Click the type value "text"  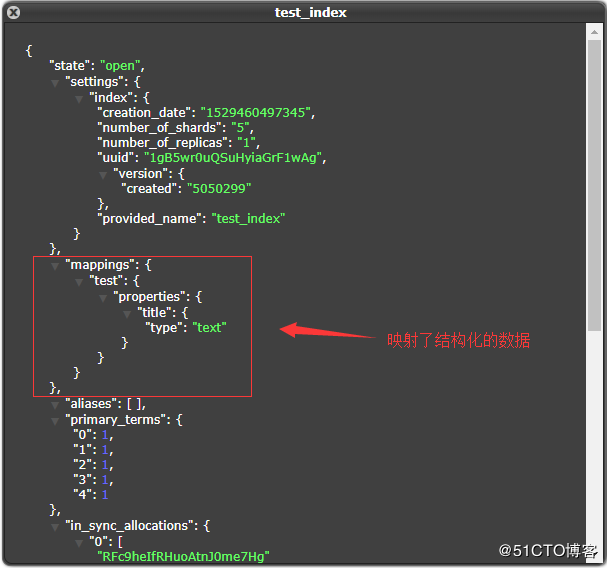pos(209,328)
